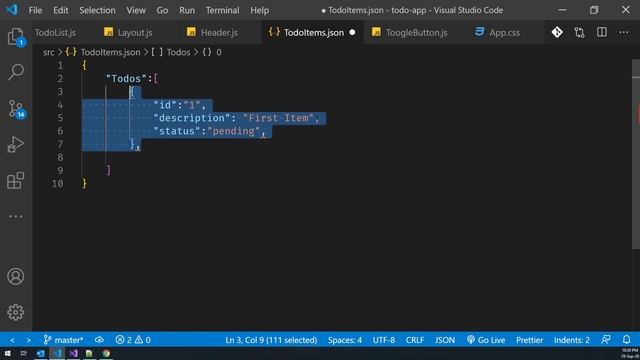Screen dimensions: 640x360
Task: Open Windows Start button
Action: pyautogui.click(x=7, y=353)
